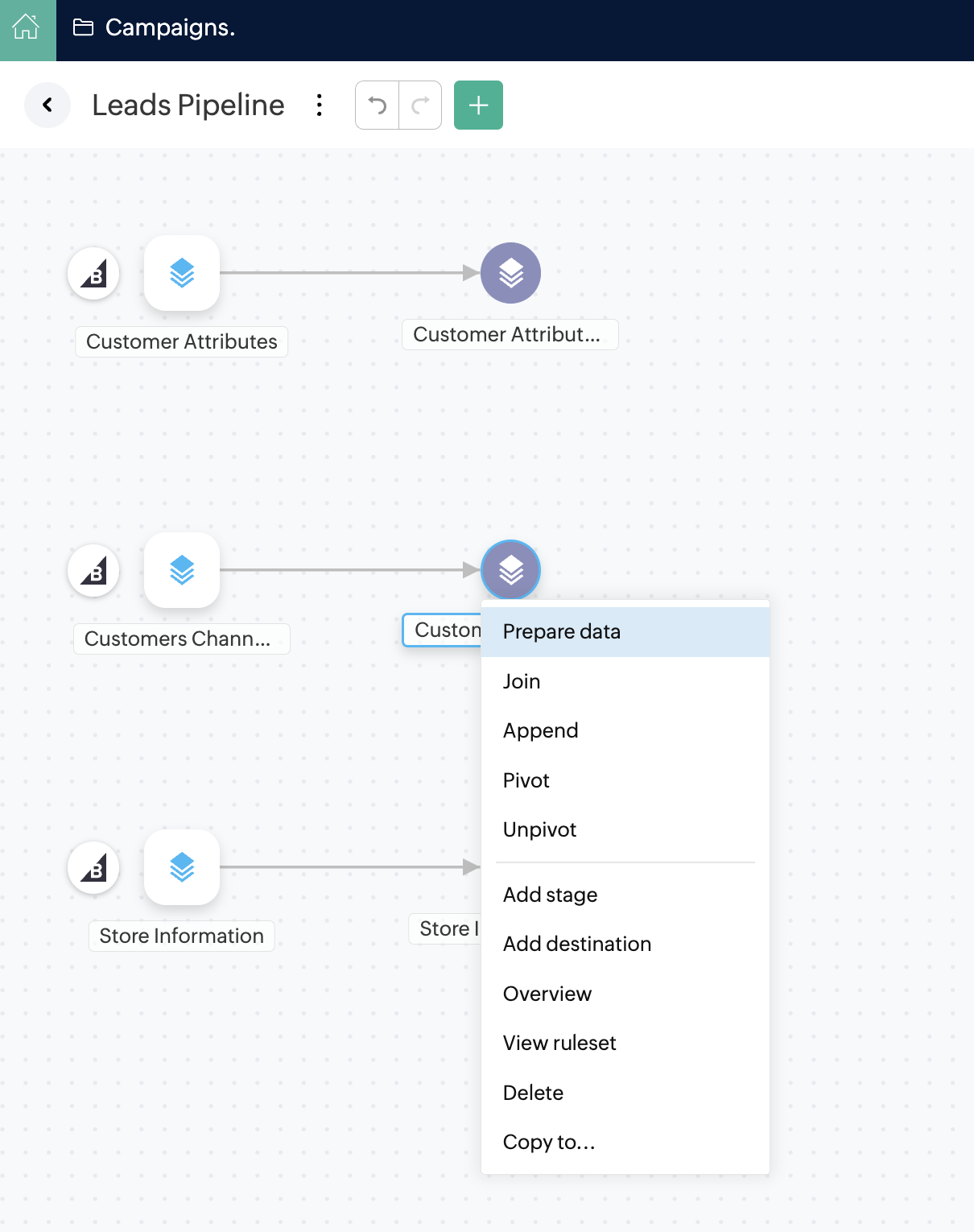The width and height of the screenshot is (974, 1232).
Task: Go back using the left chevron button
Action: coord(47,105)
